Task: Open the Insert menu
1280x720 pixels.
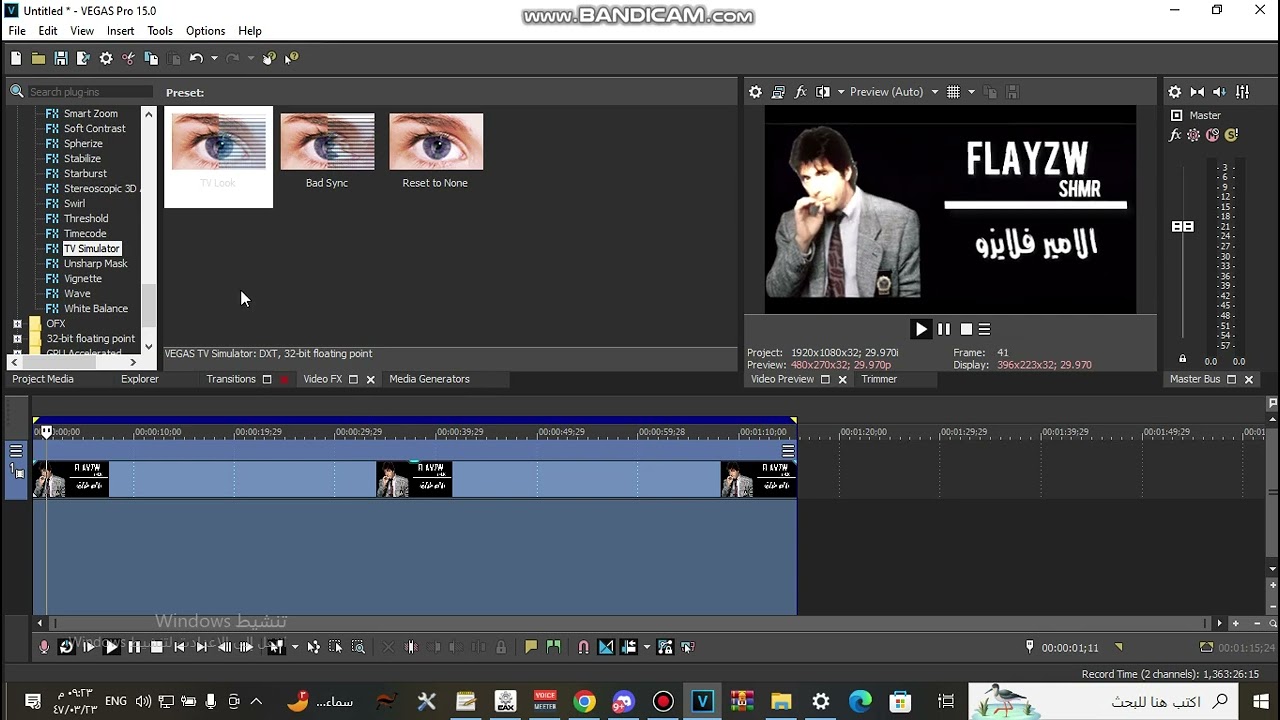Action: click(x=120, y=31)
